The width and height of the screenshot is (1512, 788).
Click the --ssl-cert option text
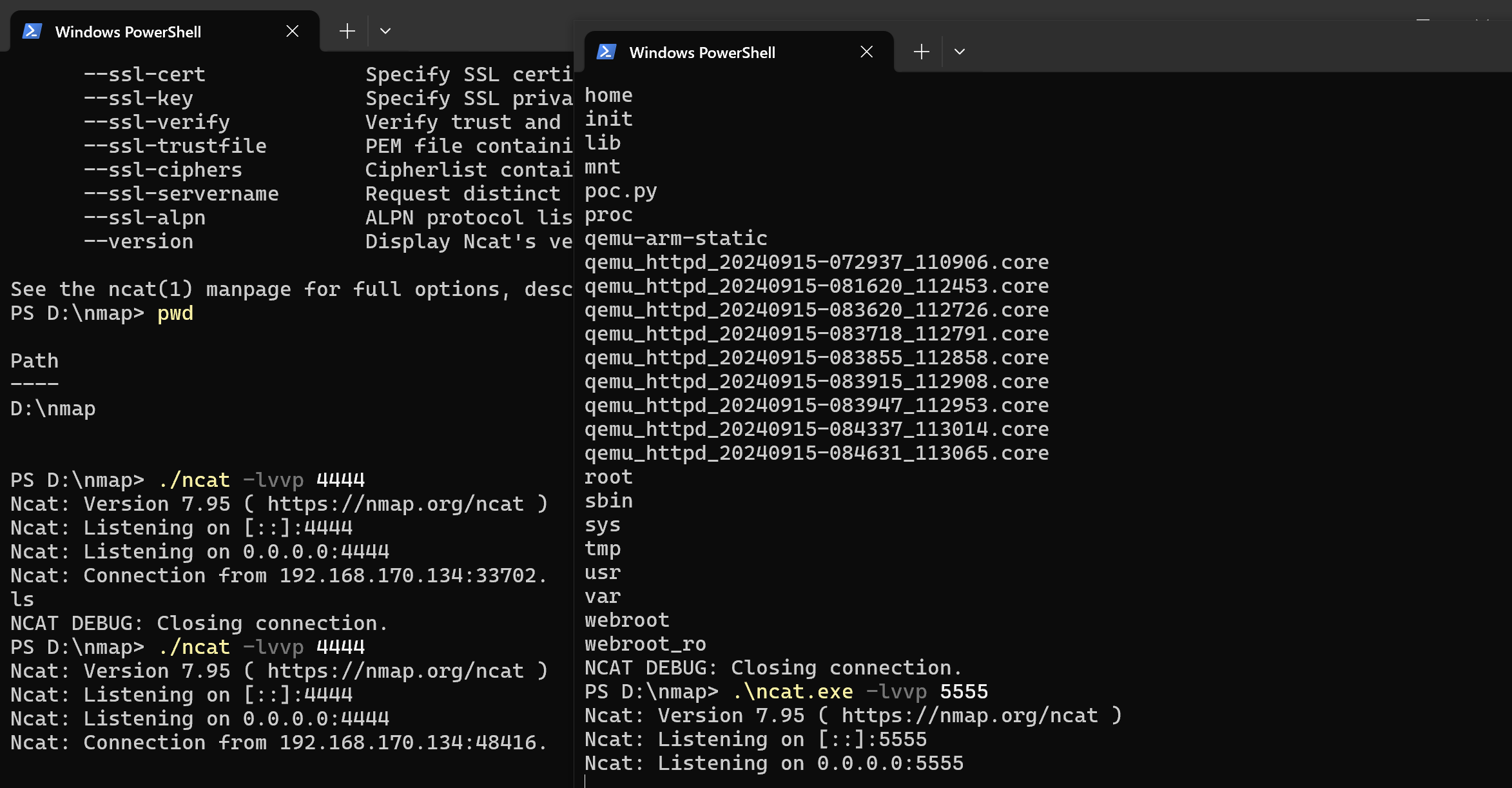point(144,74)
